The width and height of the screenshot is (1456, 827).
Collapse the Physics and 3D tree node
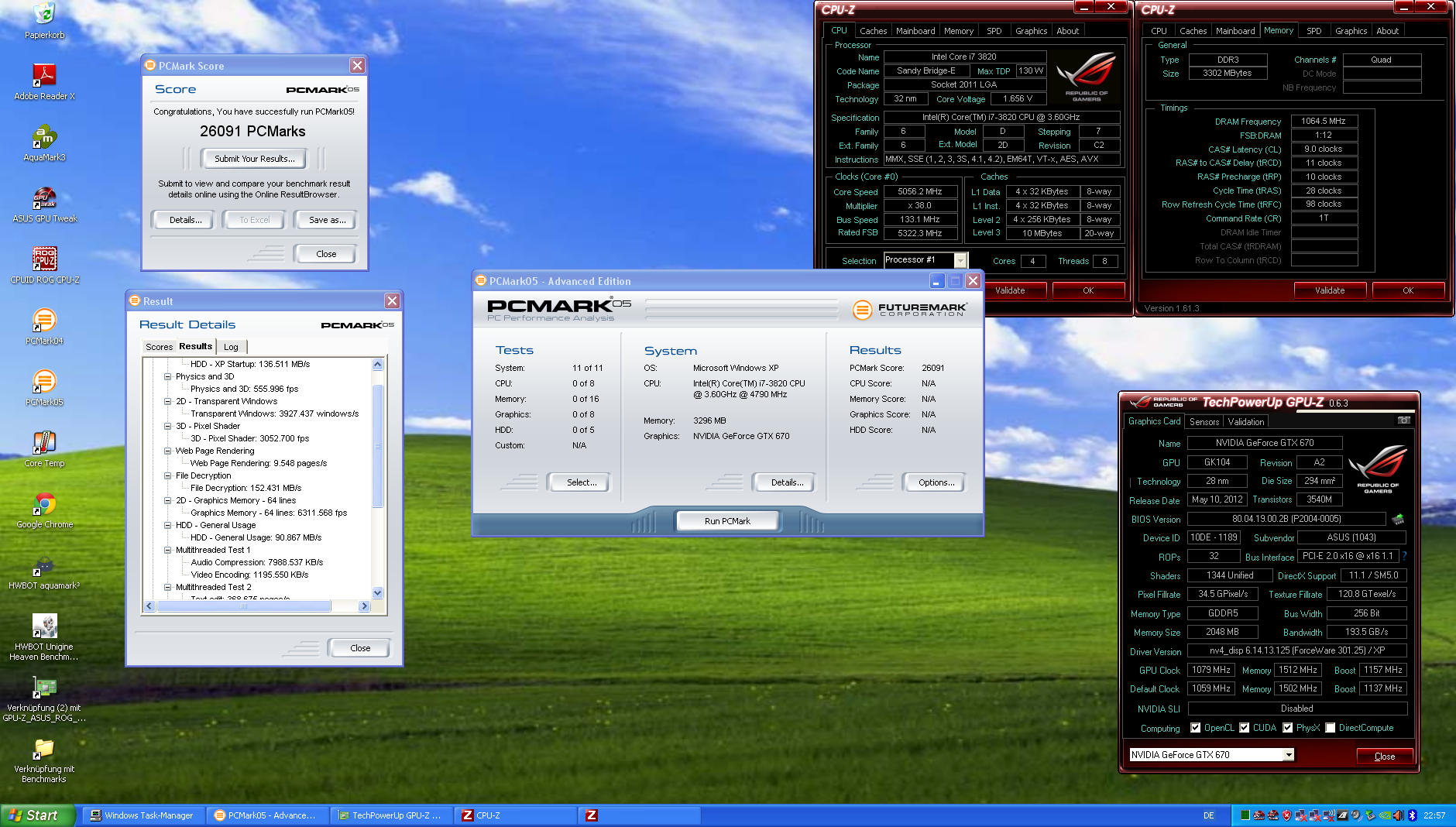(167, 376)
